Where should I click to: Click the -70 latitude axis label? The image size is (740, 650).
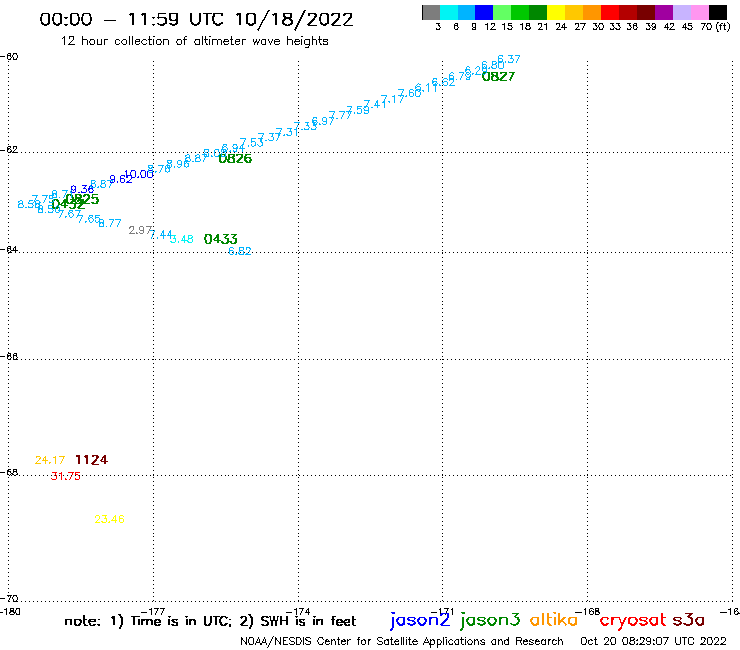(x=9, y=599)
